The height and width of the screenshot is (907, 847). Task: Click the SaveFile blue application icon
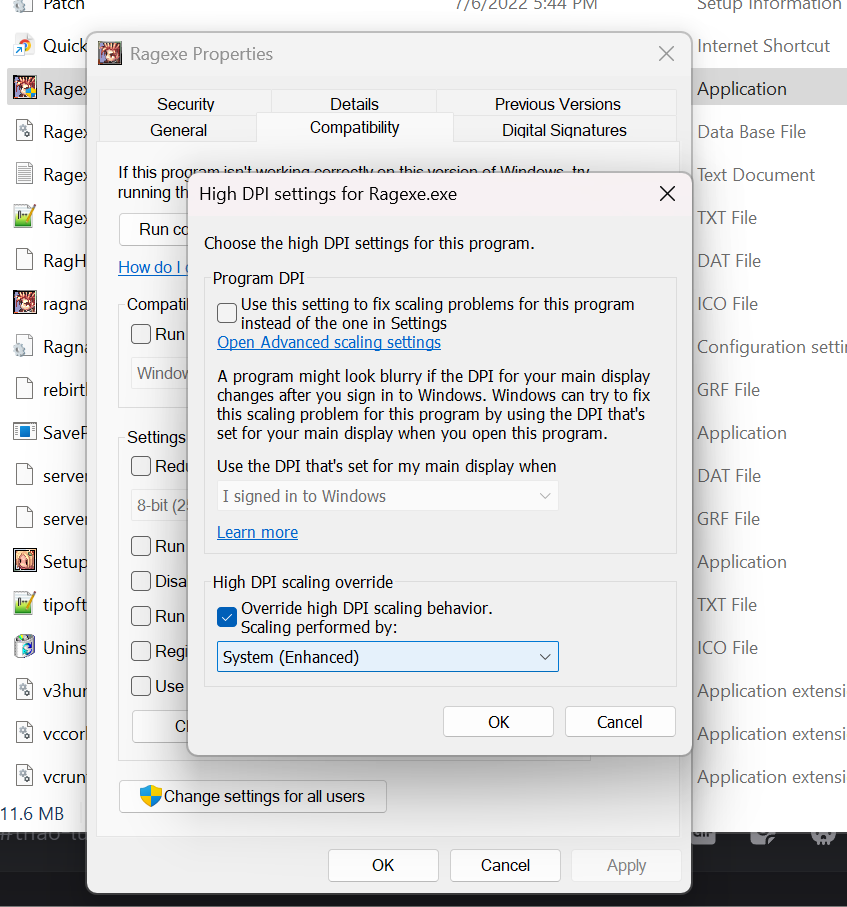coord(24,431)
